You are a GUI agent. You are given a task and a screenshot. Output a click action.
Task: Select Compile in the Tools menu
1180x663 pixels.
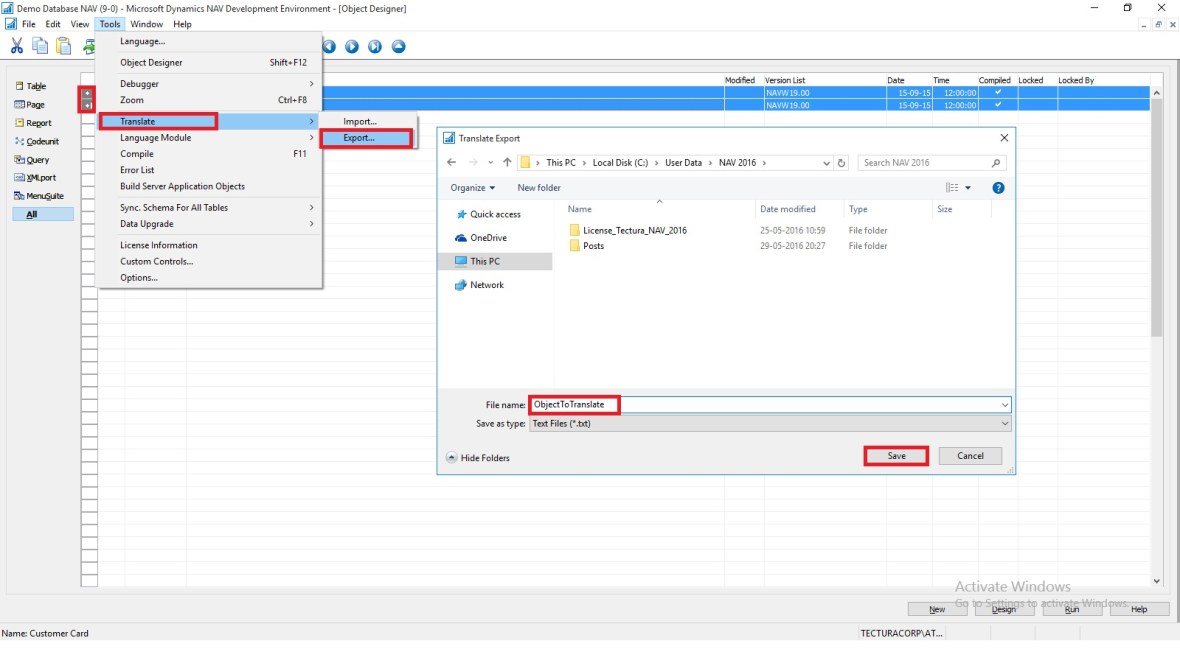137,154
